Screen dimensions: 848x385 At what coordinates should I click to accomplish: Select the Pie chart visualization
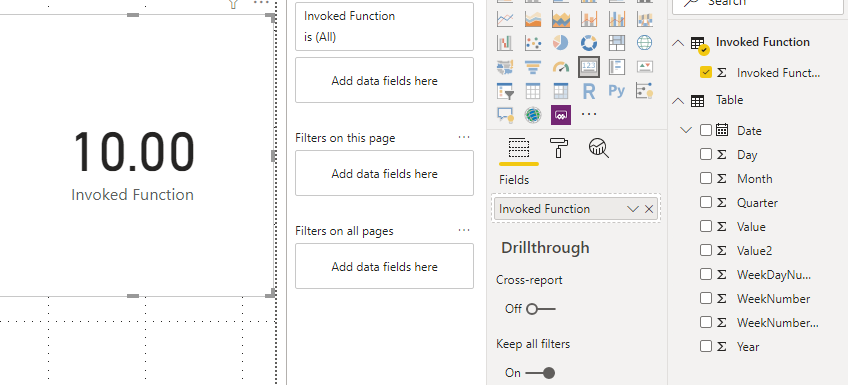point(561,43)
